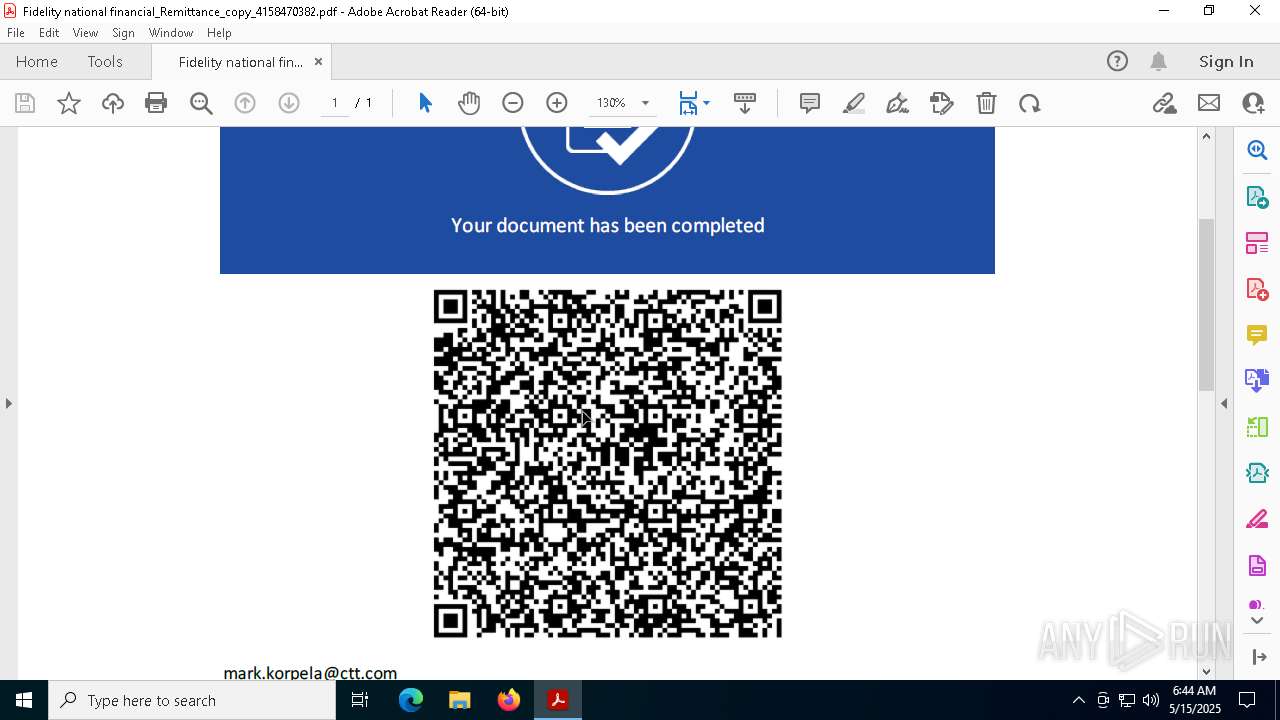This screenshot has width=1280, height=720.
Task: Zoom out with minus icon
Action: point(513,103)
